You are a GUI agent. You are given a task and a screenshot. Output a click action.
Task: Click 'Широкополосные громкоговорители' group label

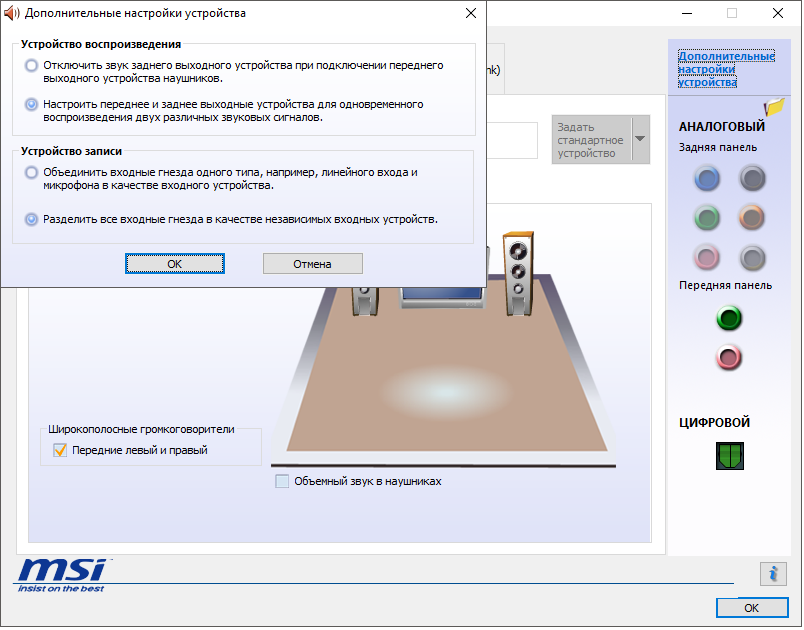coord(141,430)
